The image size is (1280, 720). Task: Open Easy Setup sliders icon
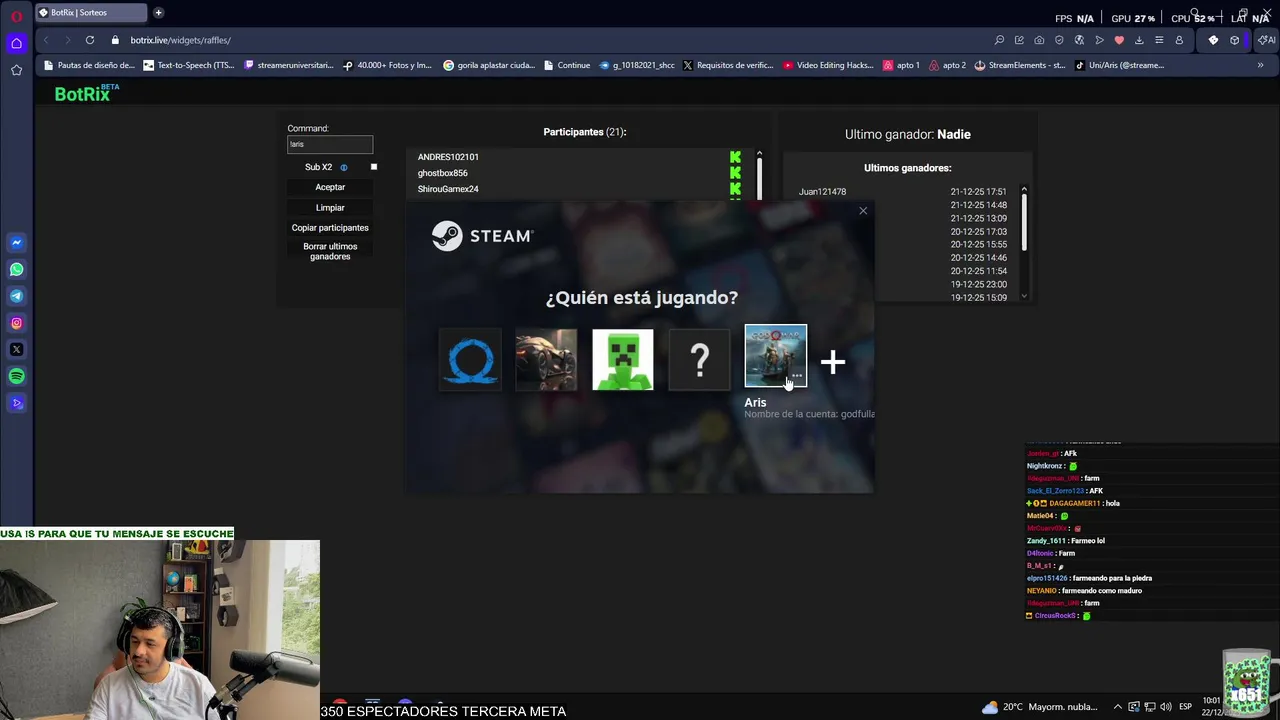pos(1159,40)
